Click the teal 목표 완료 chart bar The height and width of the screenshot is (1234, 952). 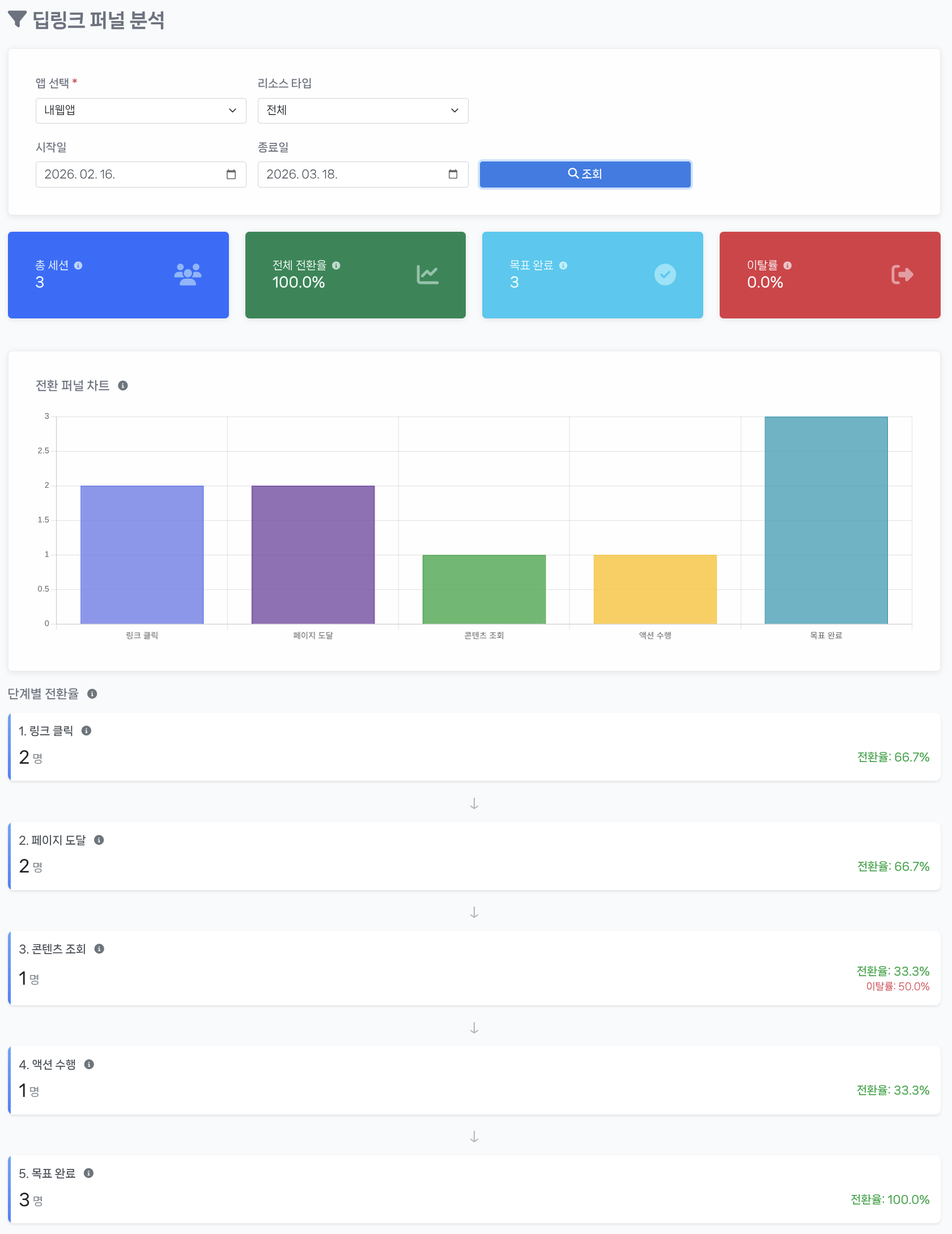coord(826,520)
